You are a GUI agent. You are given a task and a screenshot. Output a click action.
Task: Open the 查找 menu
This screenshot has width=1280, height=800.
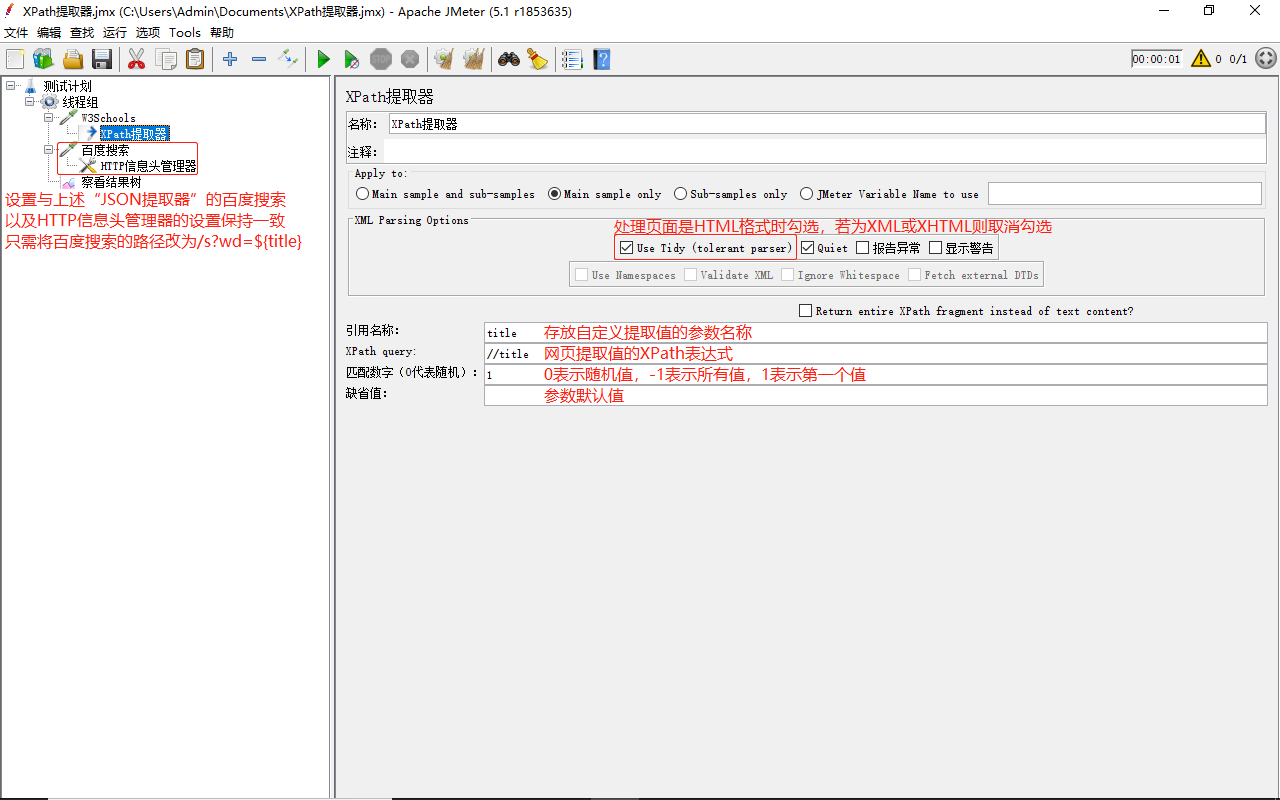click(82, 33)
